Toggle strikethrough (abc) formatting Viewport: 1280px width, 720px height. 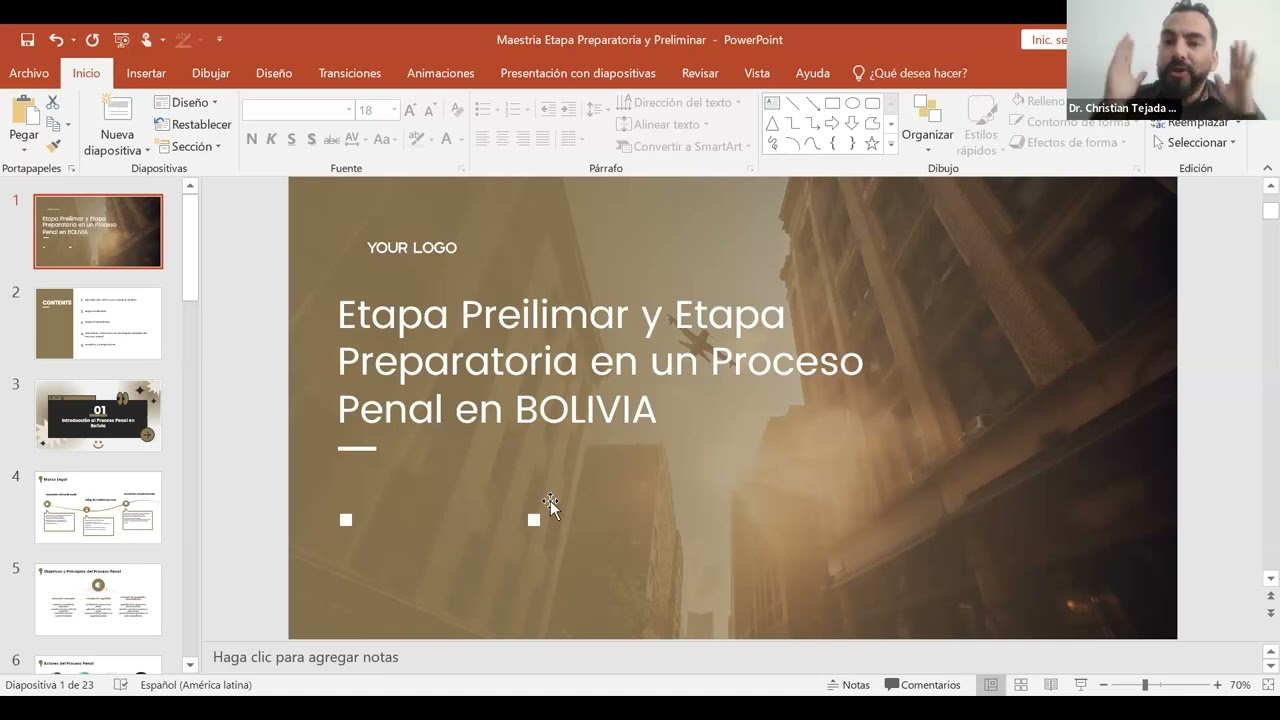point(332,139)
